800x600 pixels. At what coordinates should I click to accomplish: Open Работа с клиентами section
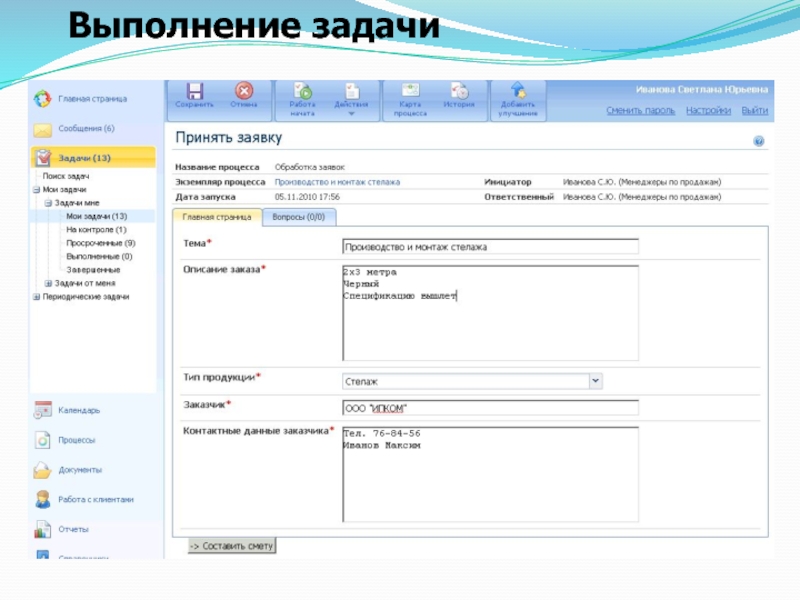42,499
